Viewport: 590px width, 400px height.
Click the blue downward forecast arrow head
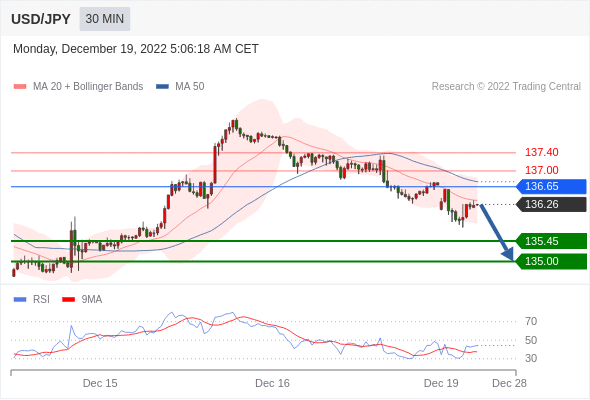pos(508,254)
